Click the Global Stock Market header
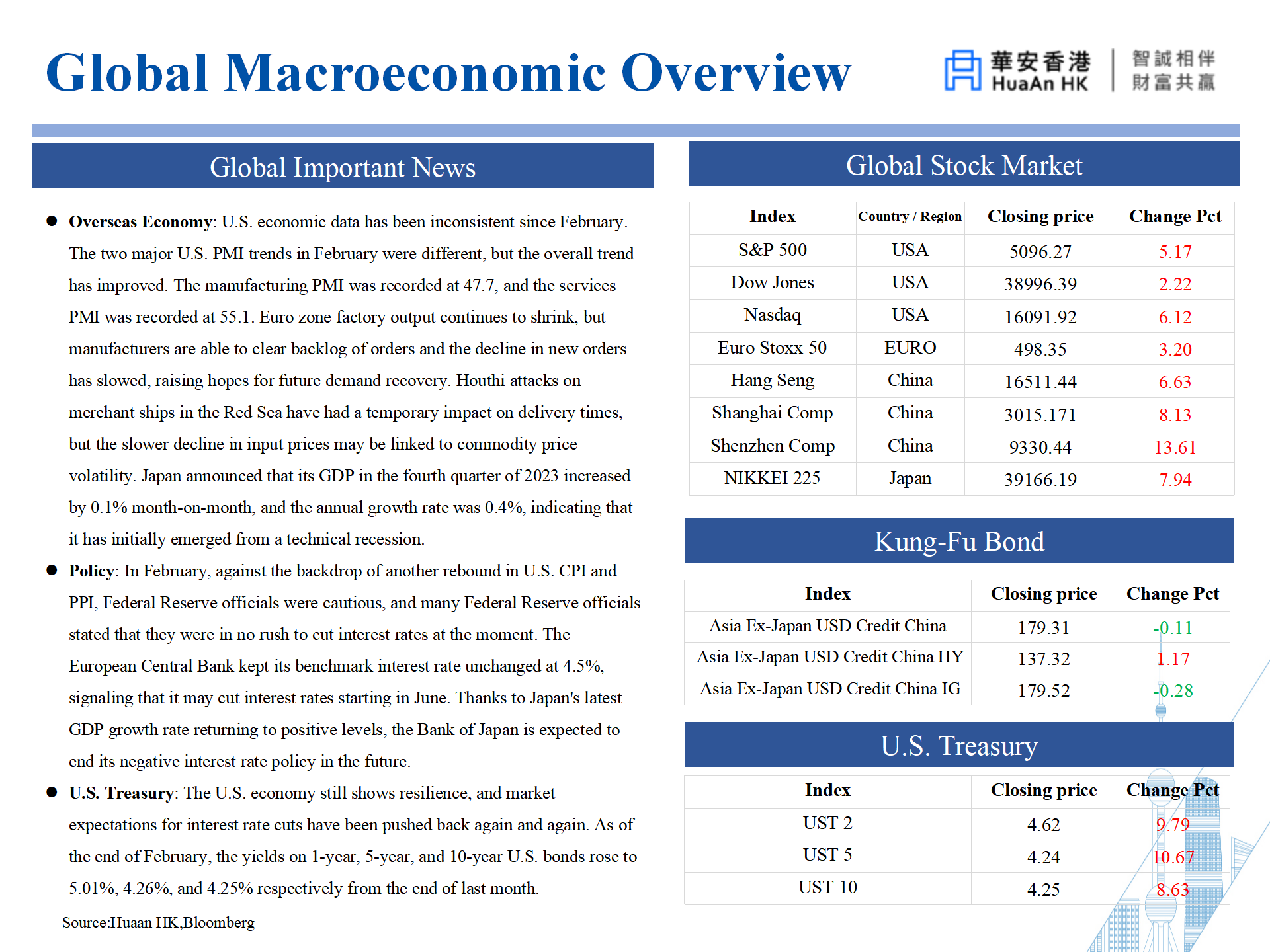Image resolution: width=1270 pixels, height=952 pixels. (x=964, y=165)
